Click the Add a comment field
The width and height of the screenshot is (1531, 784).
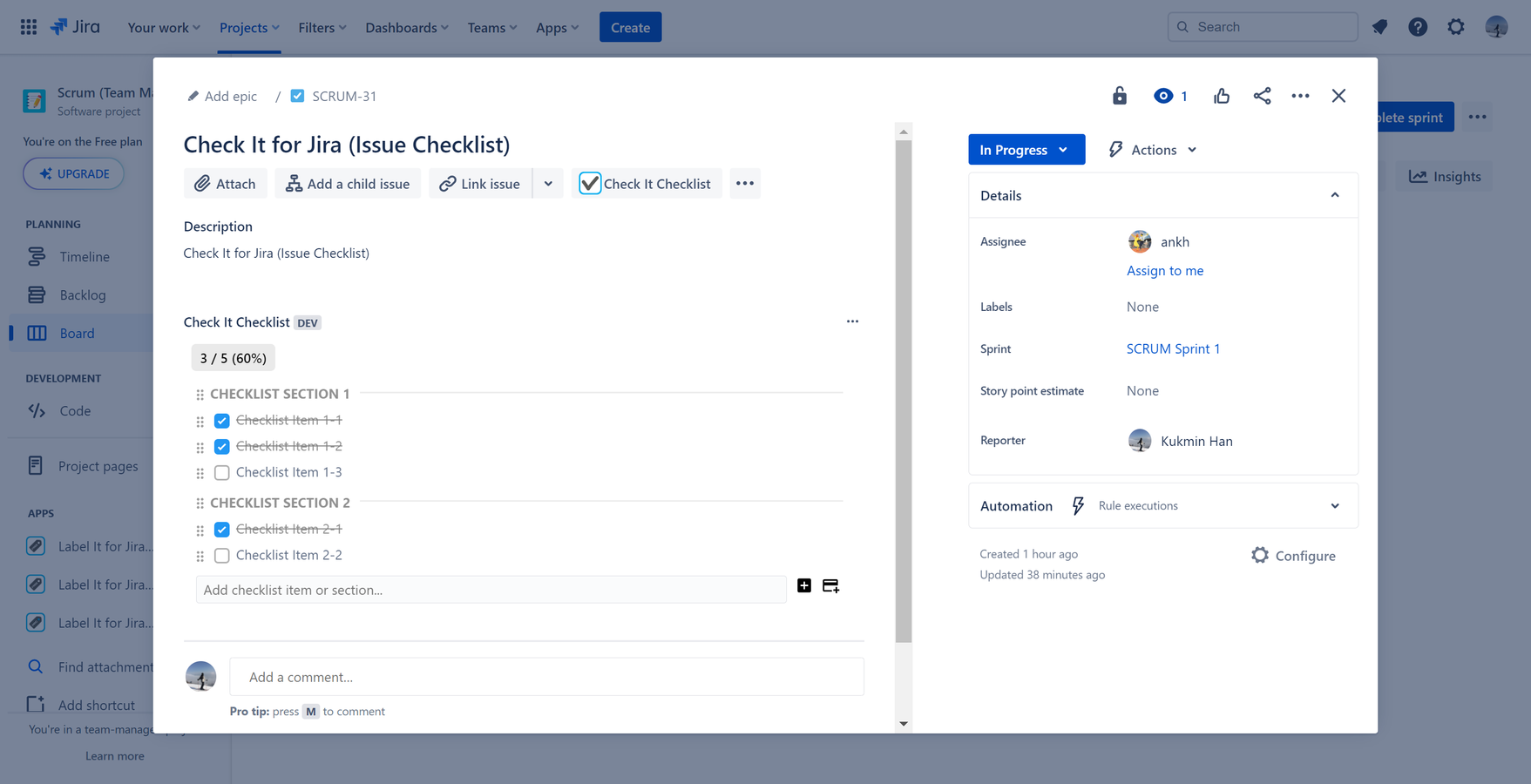[546, 677]
